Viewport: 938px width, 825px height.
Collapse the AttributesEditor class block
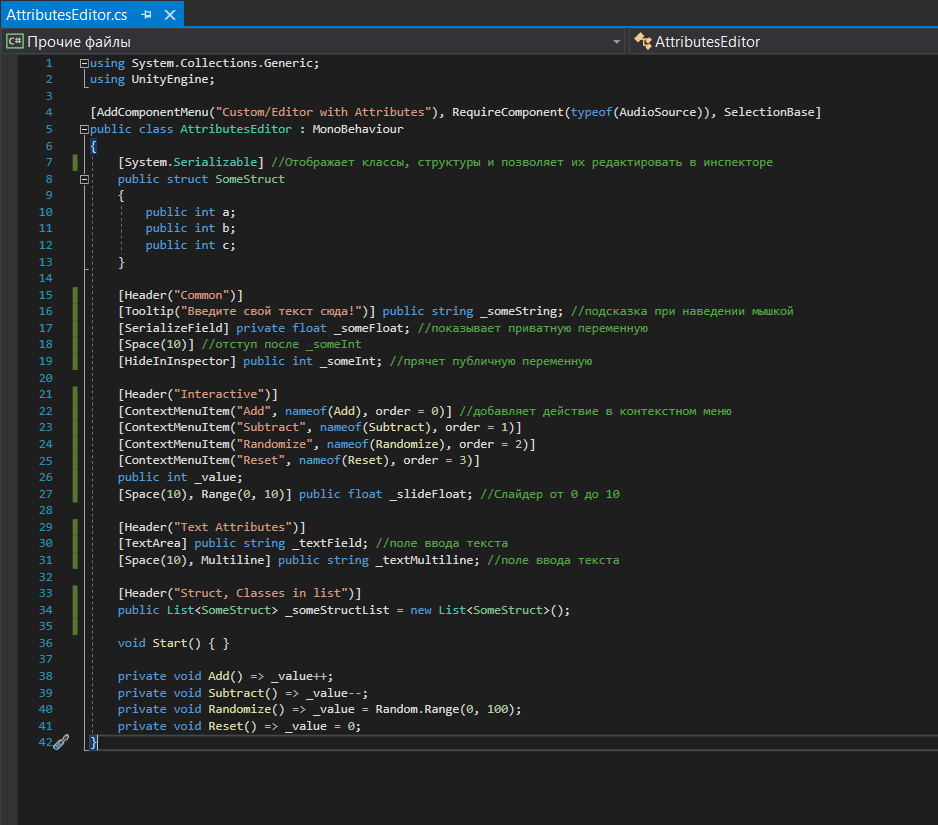84,129
